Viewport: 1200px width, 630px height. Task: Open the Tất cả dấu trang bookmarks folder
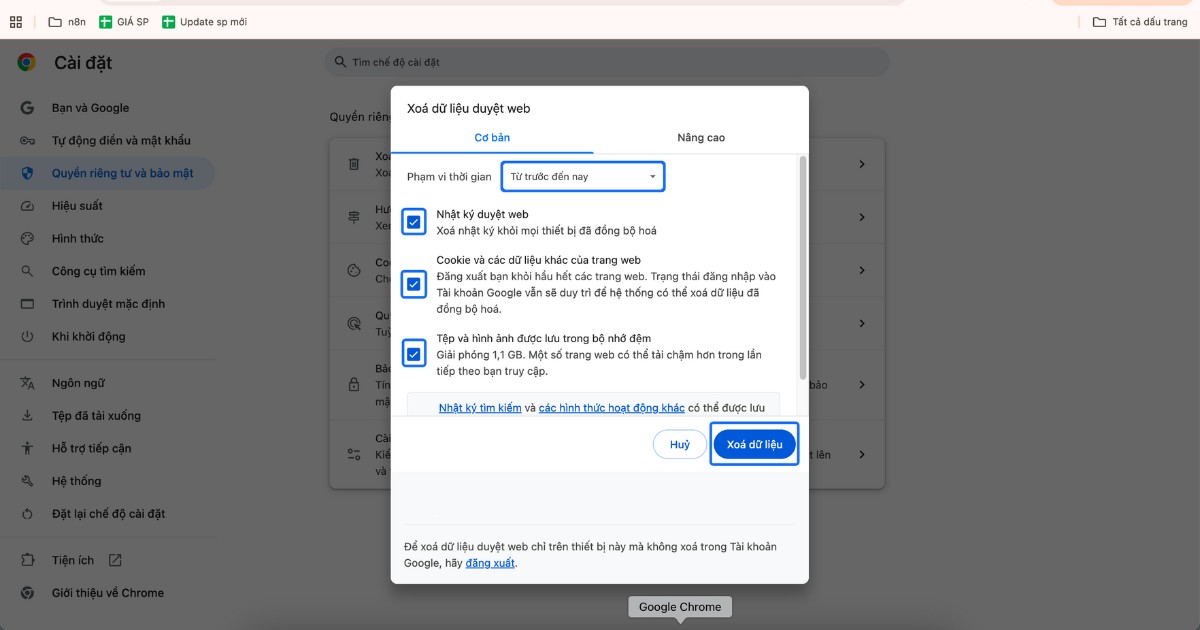[1140, 22]
